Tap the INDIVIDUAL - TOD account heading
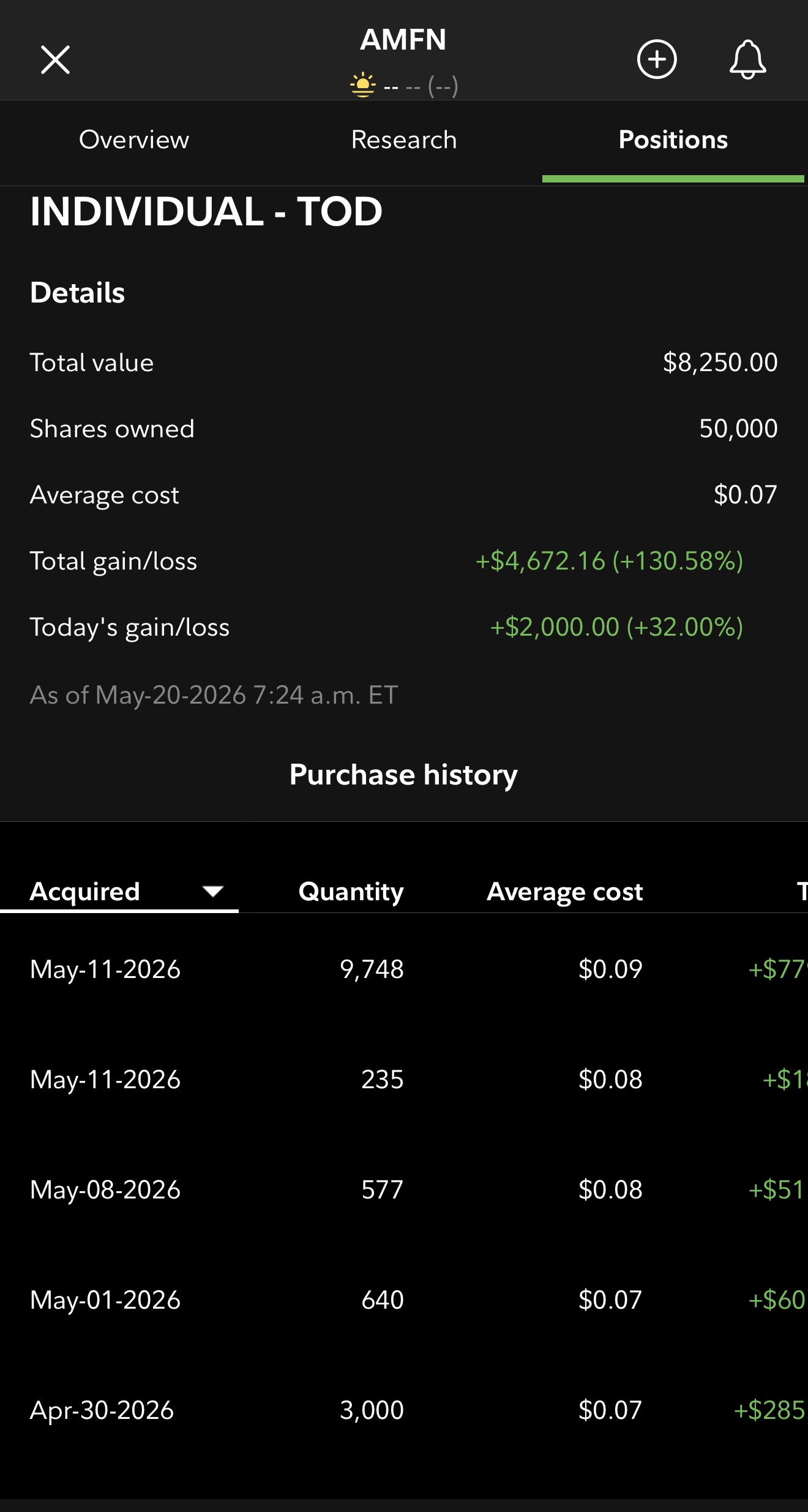This screenshot has height=1512, width=808. (206, 211)
